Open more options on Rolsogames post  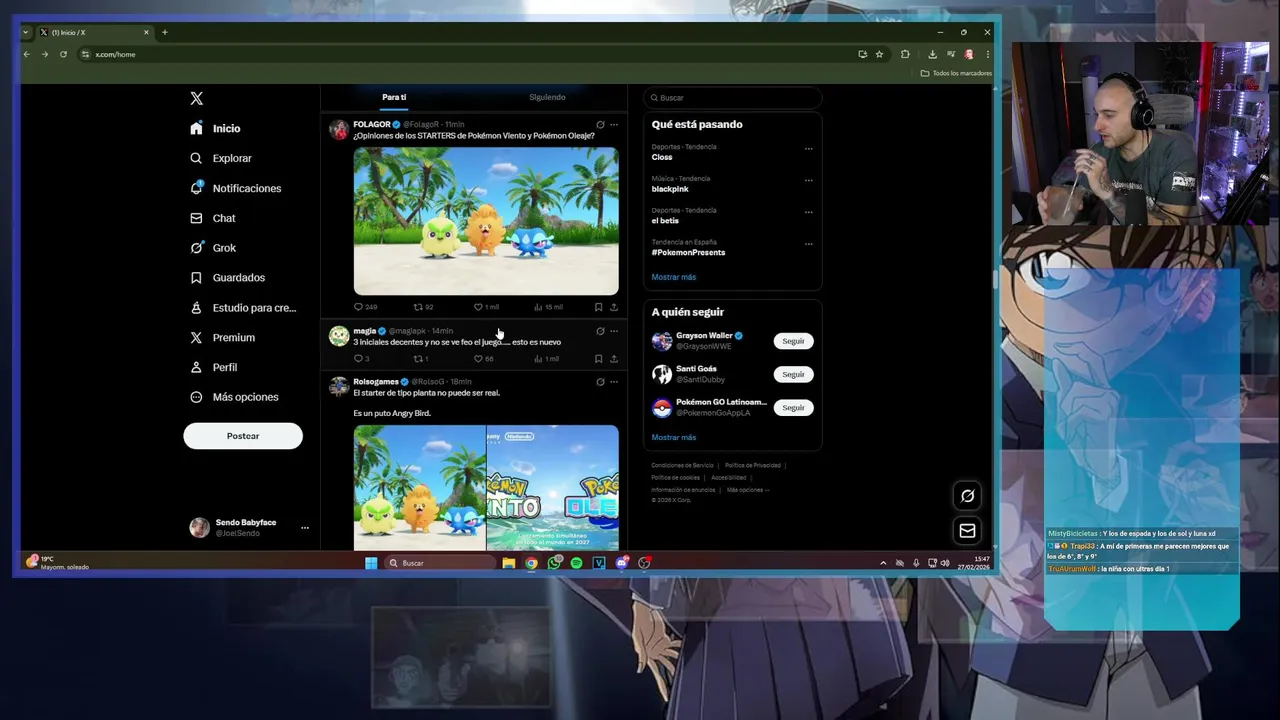click(614, 382)
